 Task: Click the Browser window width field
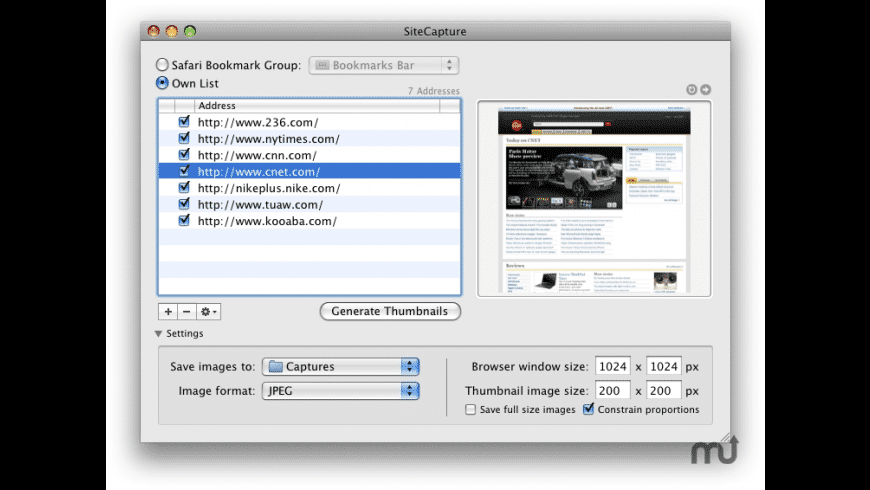[x=612, y=367]
